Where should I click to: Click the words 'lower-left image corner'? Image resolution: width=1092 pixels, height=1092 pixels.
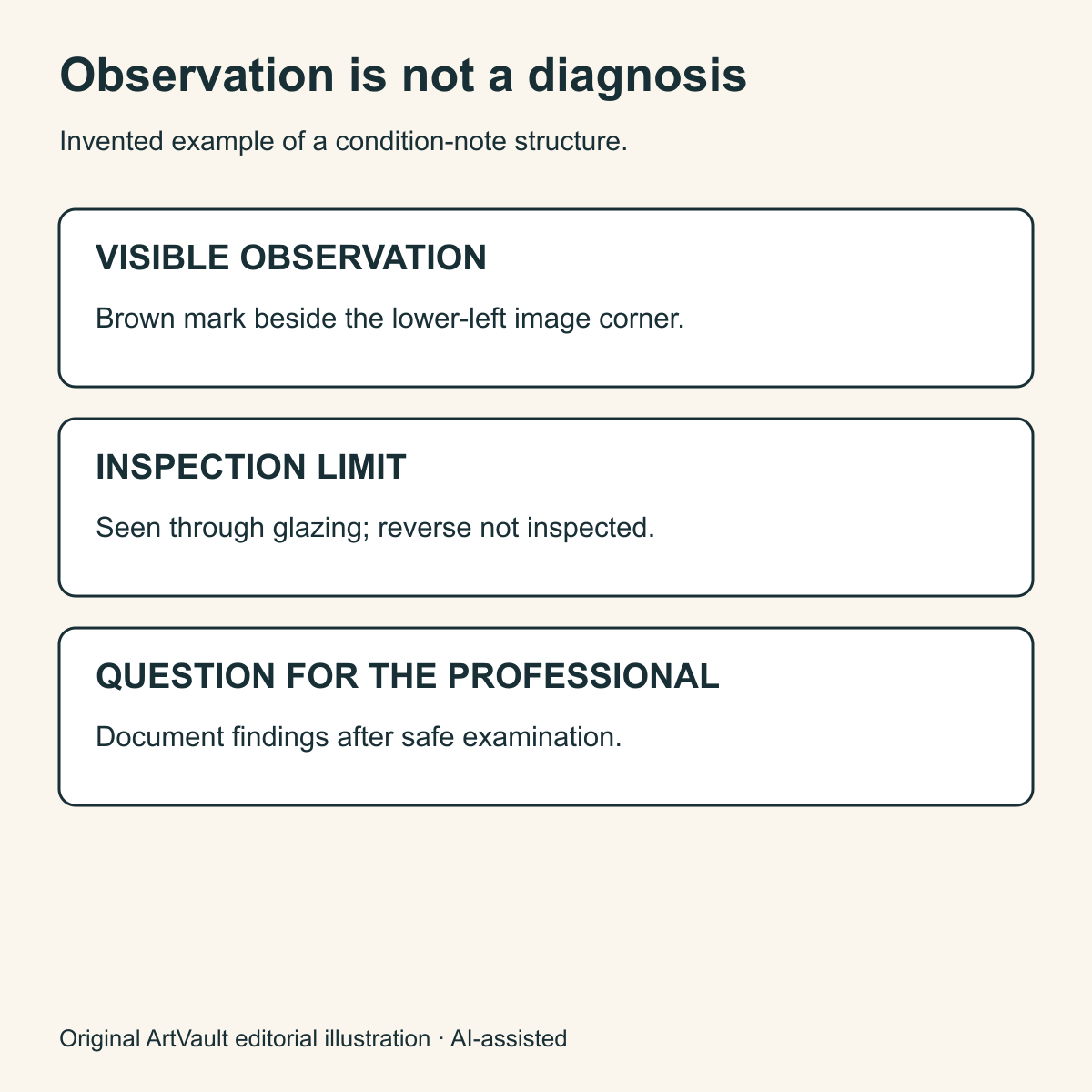click(537, 319)
